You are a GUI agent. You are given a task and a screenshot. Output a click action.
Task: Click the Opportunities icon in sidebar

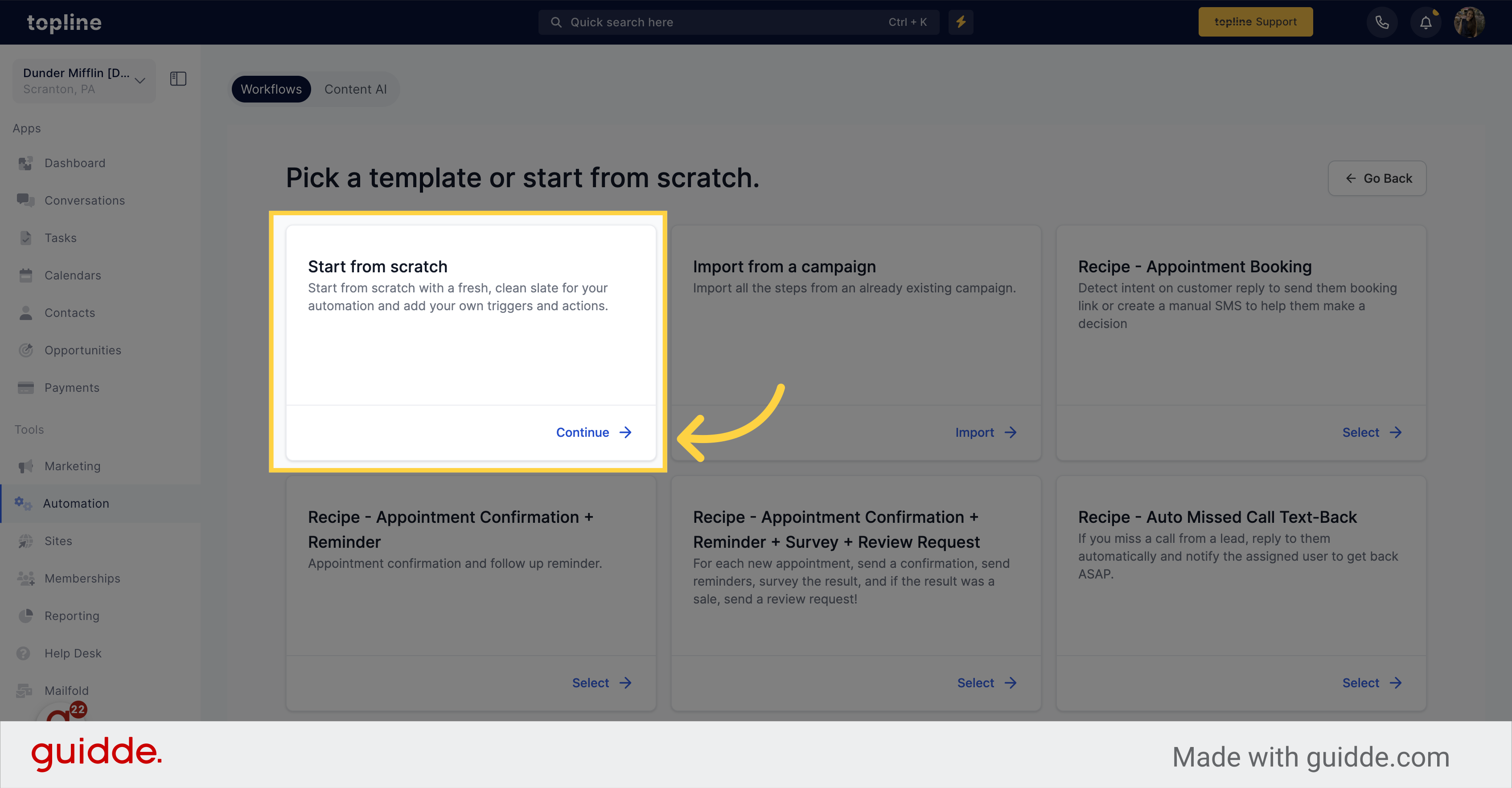pos(27,349)
